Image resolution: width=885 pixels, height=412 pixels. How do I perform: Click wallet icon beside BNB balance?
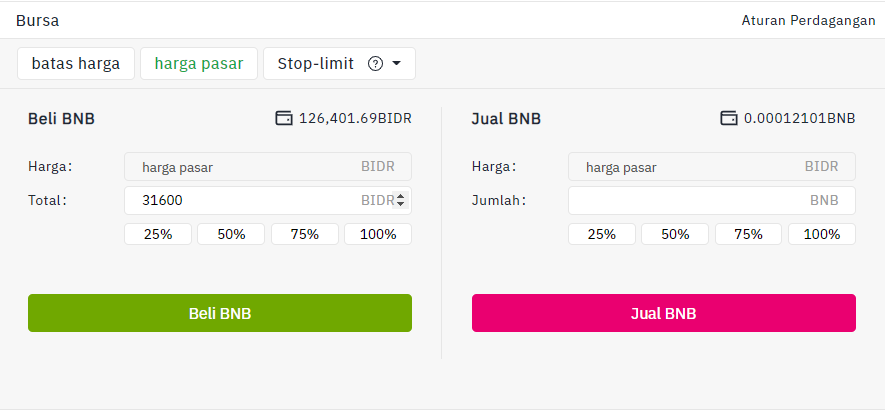(x=729, y=118)
